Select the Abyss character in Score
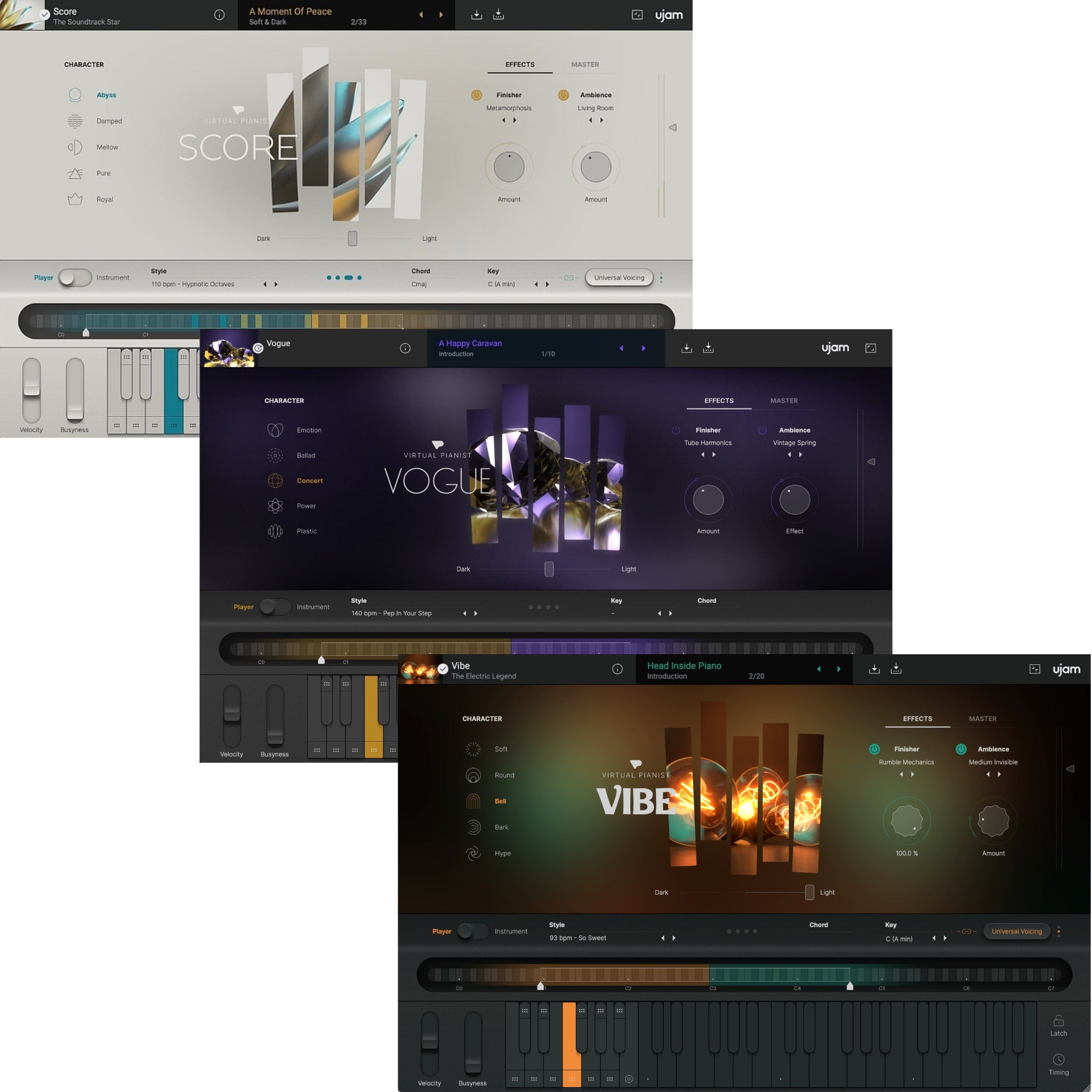1092x1092 pixels. point(107,95)
